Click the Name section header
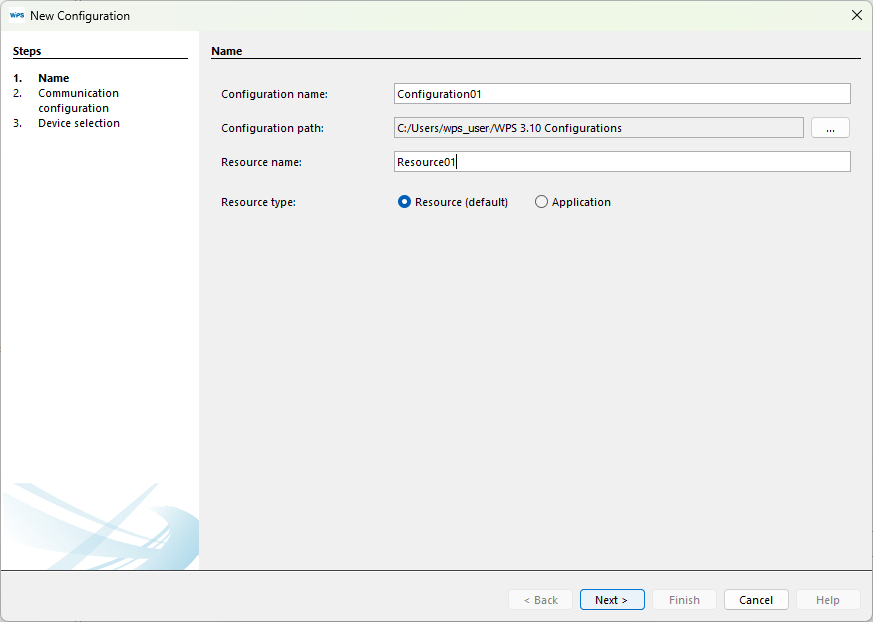The image size is (873, 622). pos(226,50)
